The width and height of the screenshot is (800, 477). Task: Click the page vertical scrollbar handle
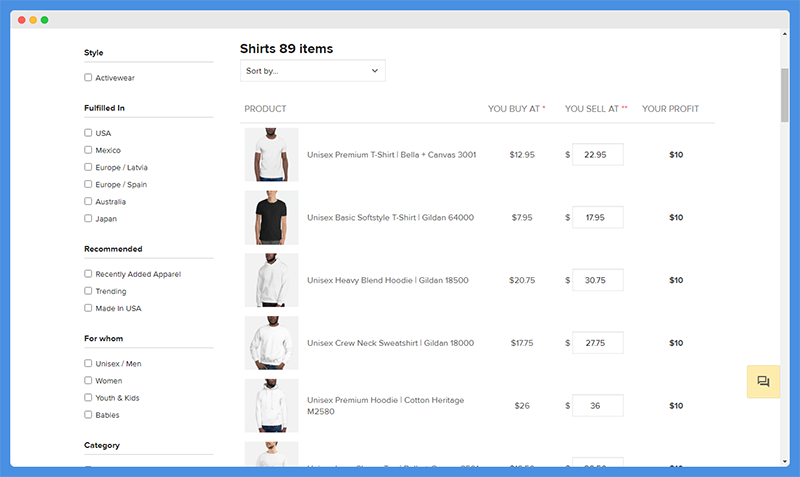[784, 95]
